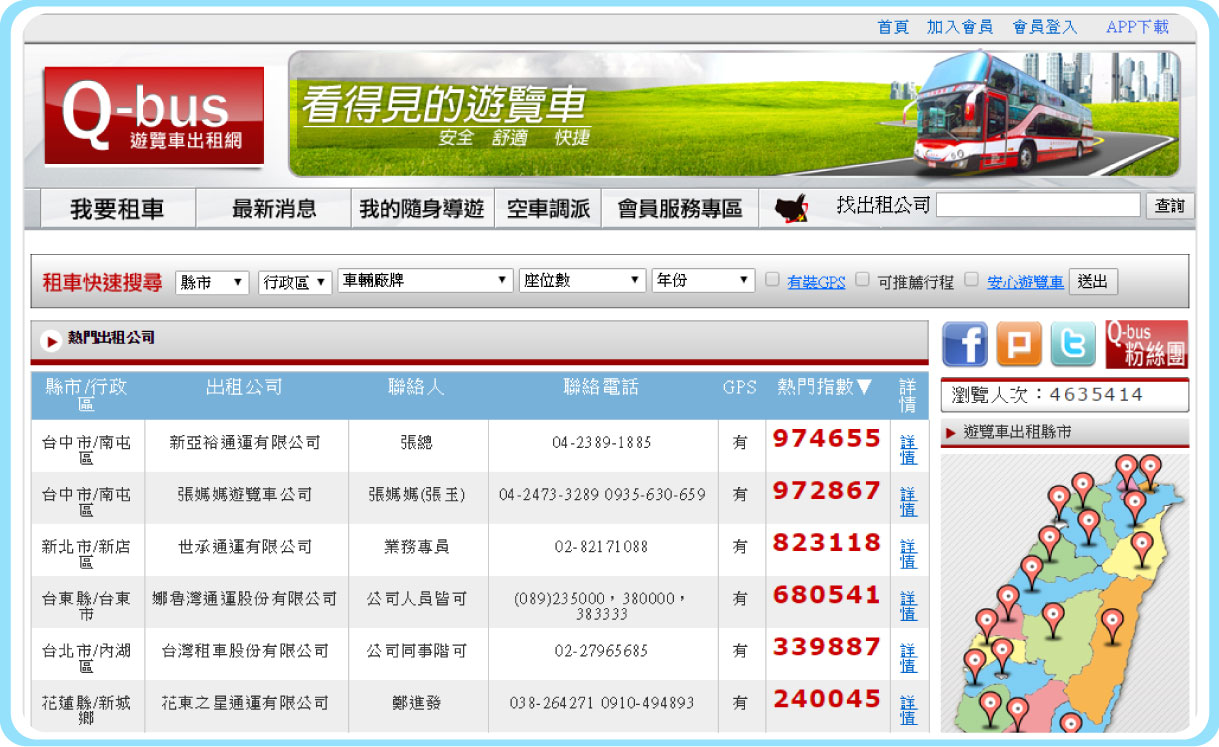Open the Facebook social icon
This screenshot has height=747, width=1219.
[965, 344]
